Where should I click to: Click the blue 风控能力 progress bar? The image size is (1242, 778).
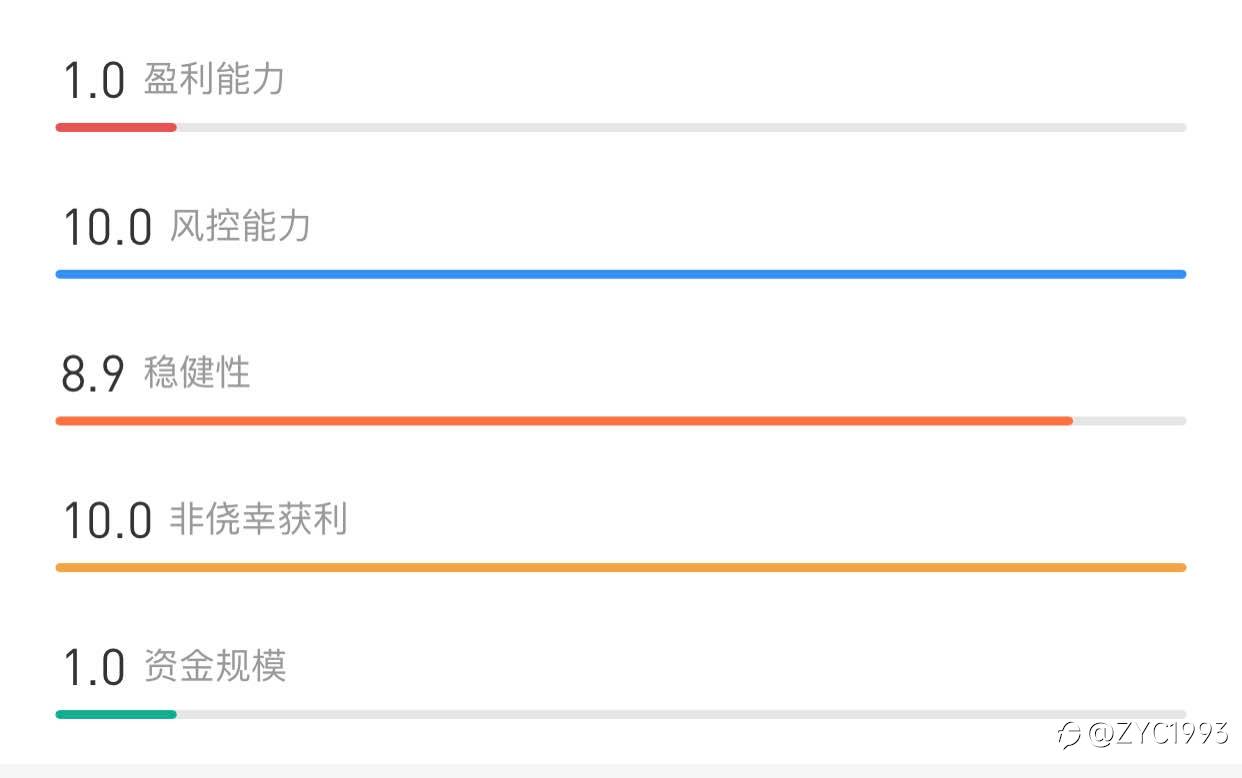pyautogui.click(x=620, y=274)
